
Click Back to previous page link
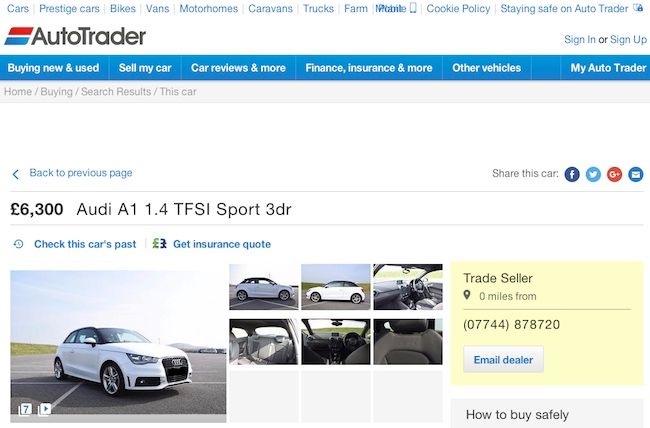coord(81,173)
